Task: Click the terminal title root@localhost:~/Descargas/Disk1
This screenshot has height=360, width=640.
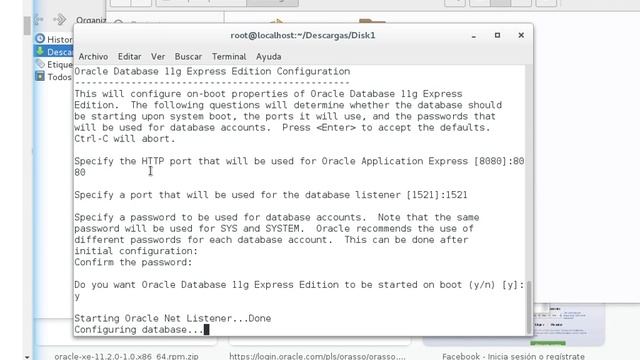Action: point(302,36)
